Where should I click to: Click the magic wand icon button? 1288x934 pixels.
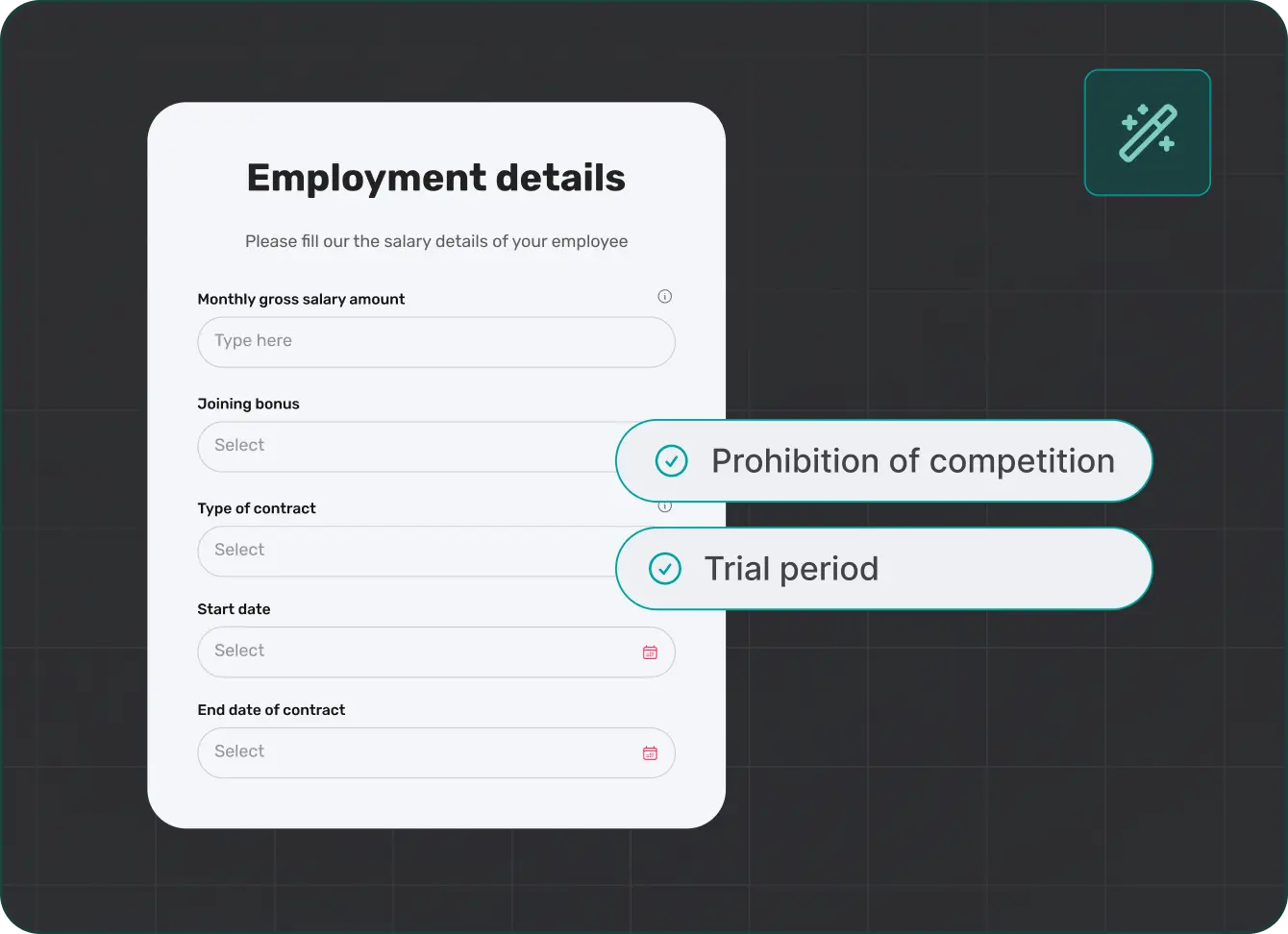pyautogui.click(x=1147, y=133)
